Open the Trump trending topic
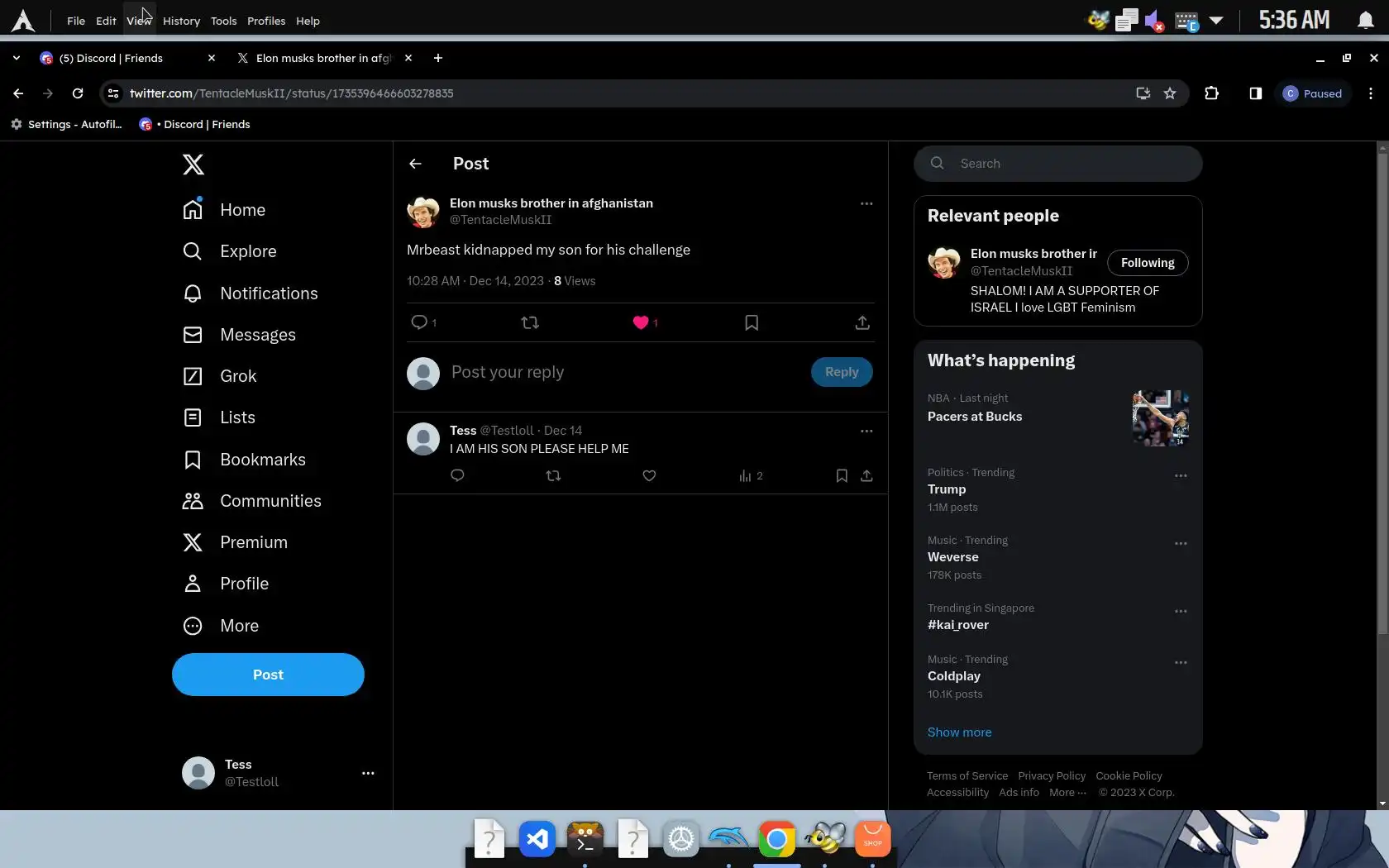Image resolution: width=1389 pixels, height=868 pixels. (x=947, y=489)
